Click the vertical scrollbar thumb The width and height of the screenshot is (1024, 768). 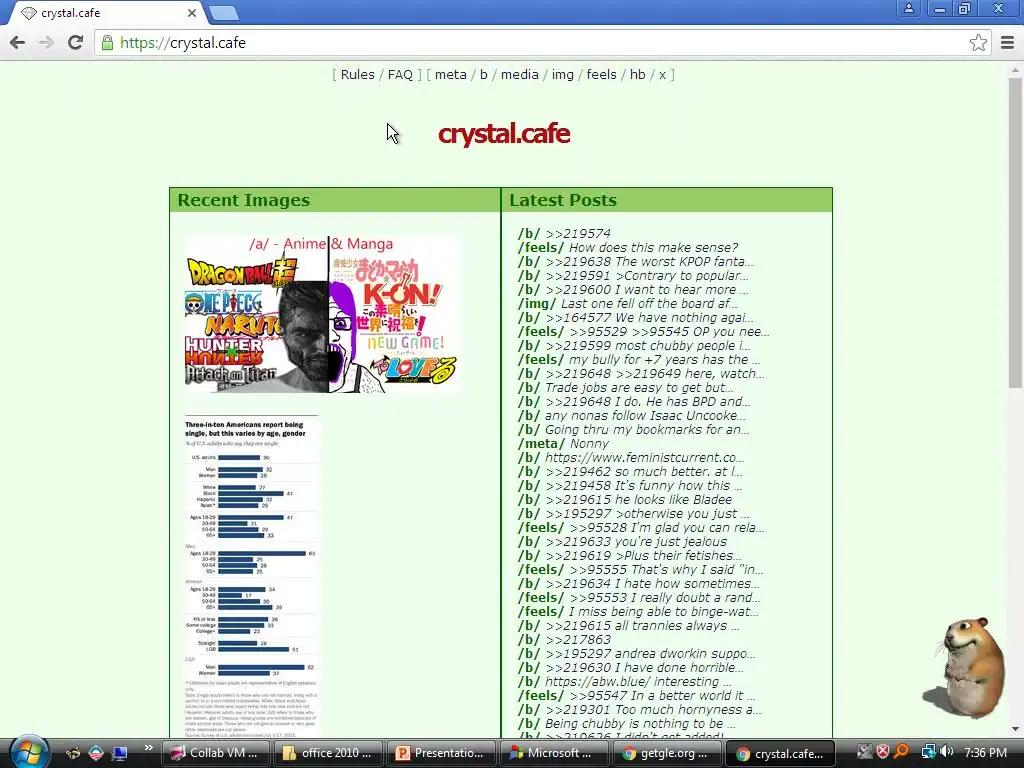tap(1016, 232)
